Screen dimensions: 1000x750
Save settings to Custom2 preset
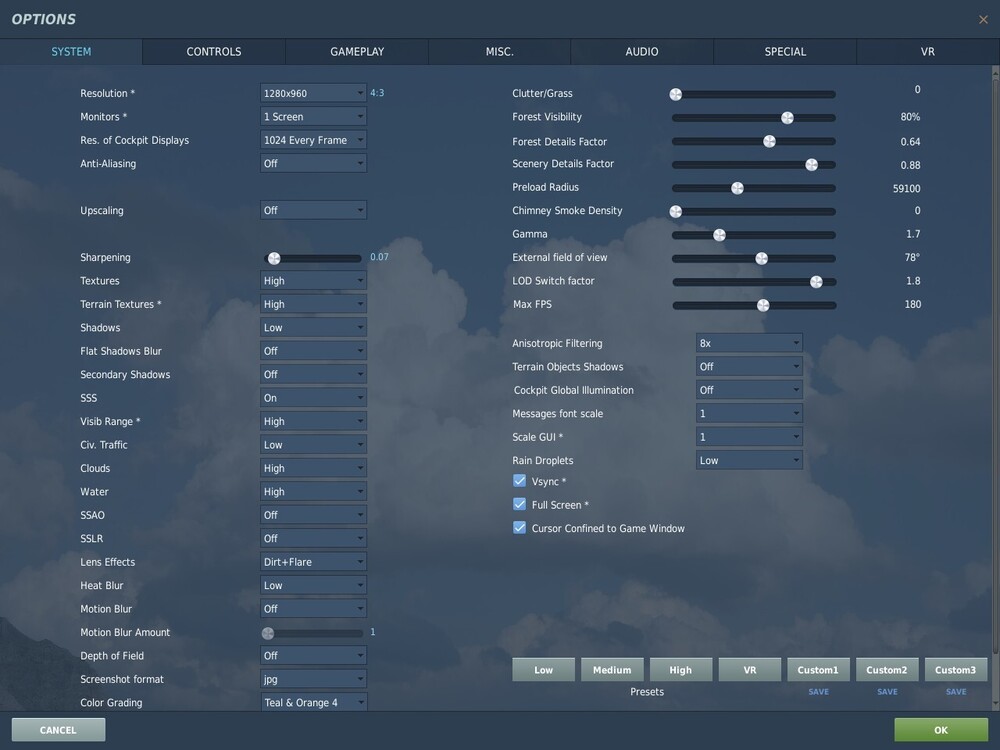[x=887, y=692]
